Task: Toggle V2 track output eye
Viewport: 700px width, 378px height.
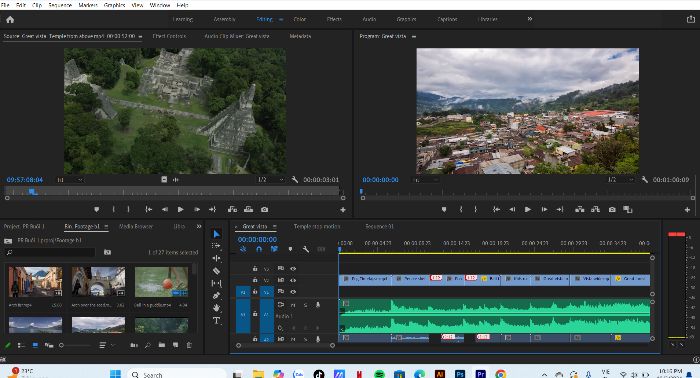Action: pos(293,280)
